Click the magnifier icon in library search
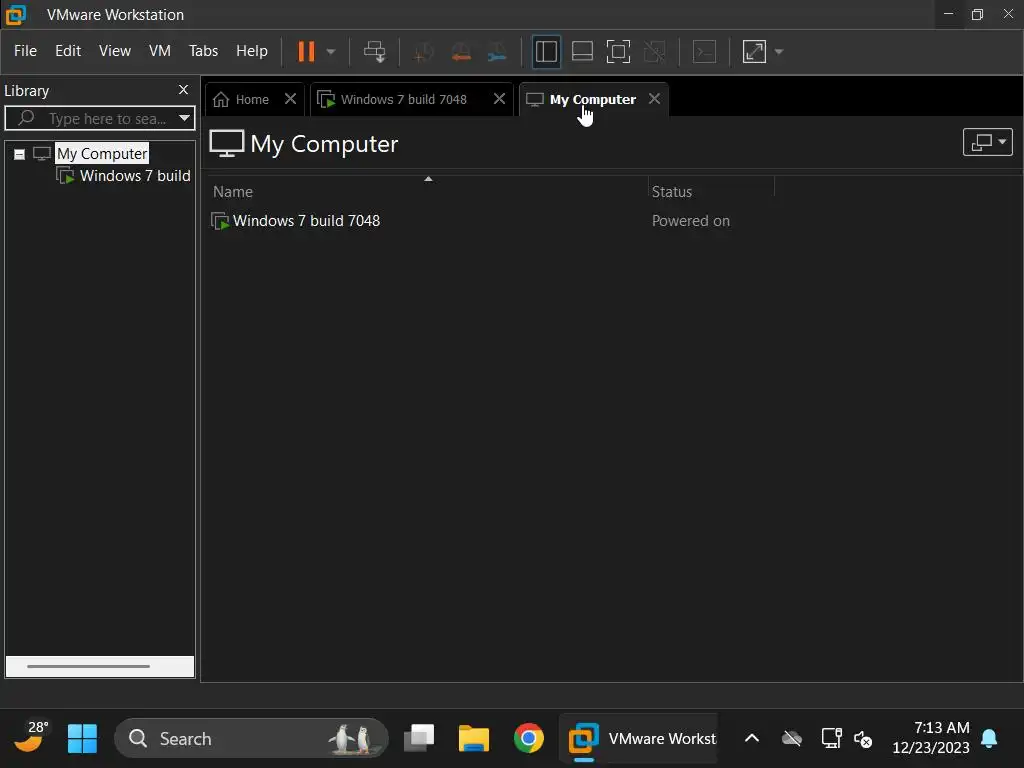This screenshot has width=1024, height=768. pos(26,118)
